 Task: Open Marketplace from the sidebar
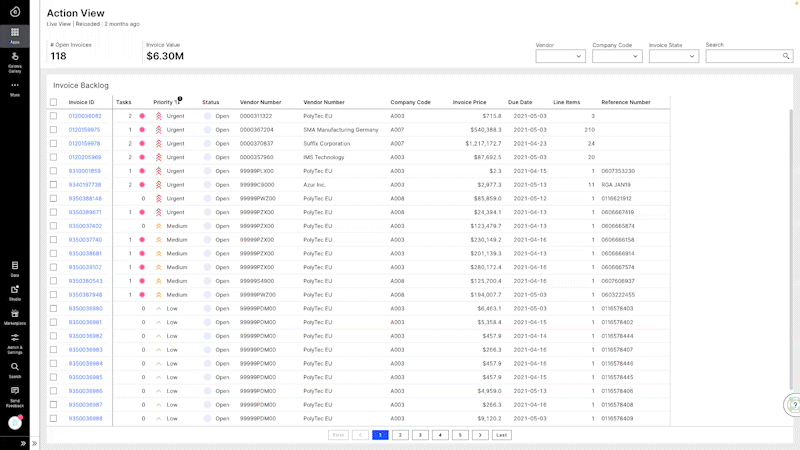click(x=15, y=317)
